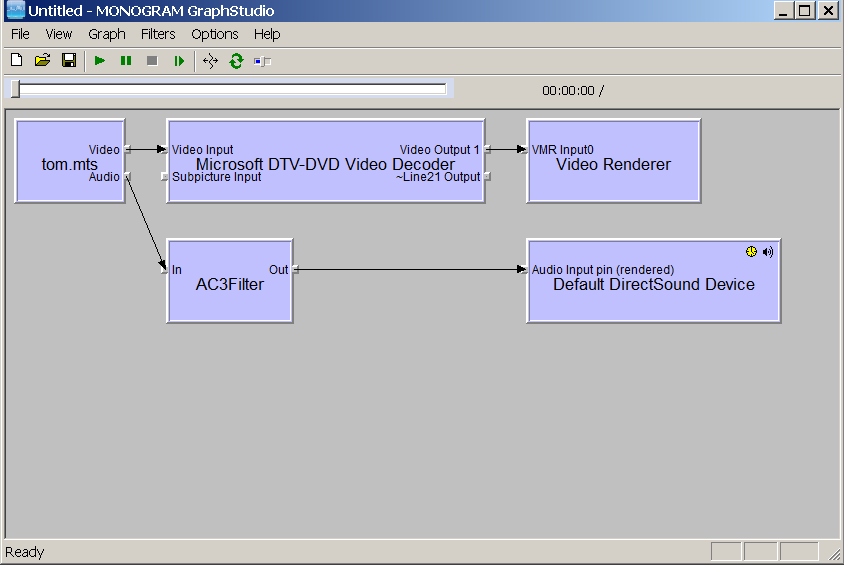Open a graph file with folder icon
The width and height of the screenshot is (844, 565).
tap(43, 60)
